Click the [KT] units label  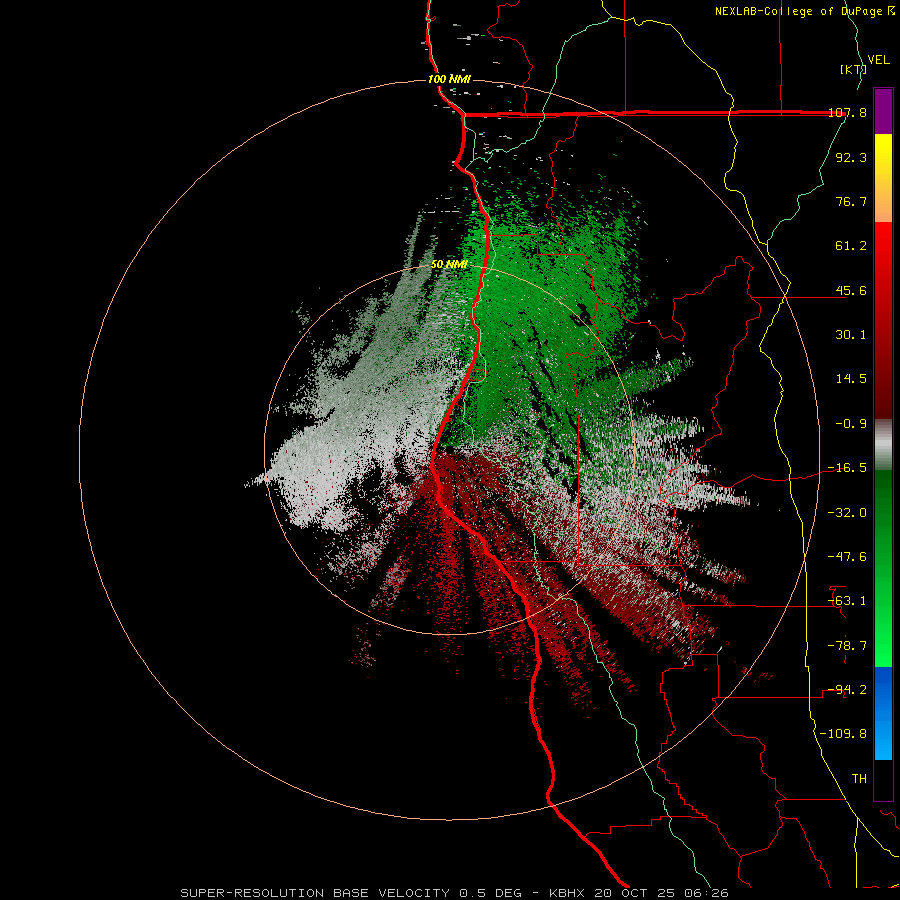[x=854, y=69]
